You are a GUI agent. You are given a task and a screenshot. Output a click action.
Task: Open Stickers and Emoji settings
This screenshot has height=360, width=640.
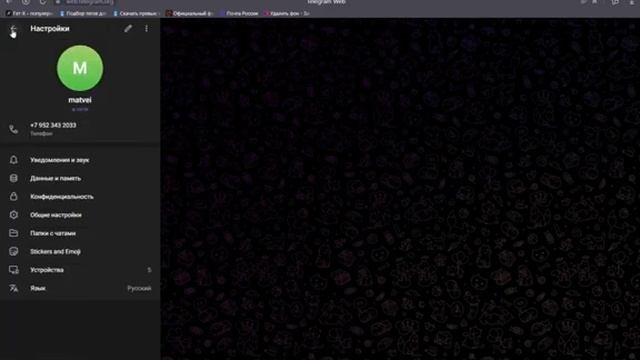point(80,252)
